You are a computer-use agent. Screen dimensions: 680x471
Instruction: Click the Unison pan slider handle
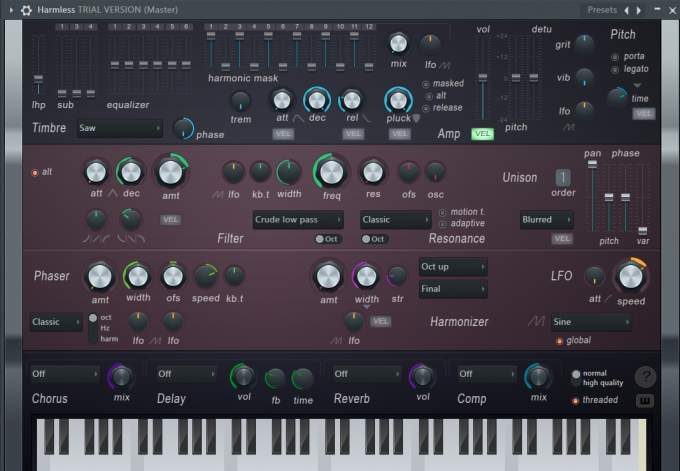(x=592, y=164)
